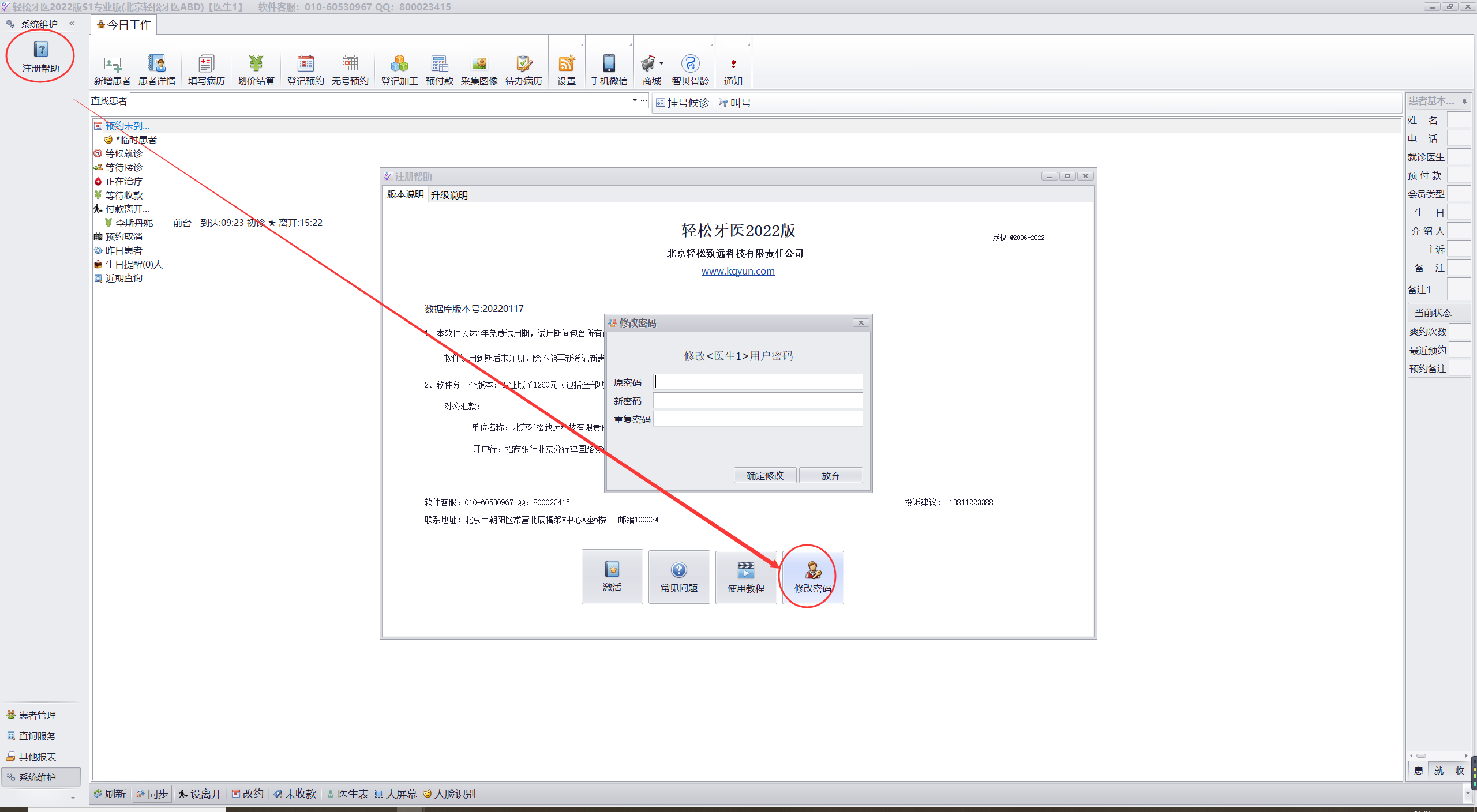Open 医生表 in the bottom bar
Image resolution: width=1477 pixels, height=812 pixels.
pyautogui.click(x=348, y=794)
